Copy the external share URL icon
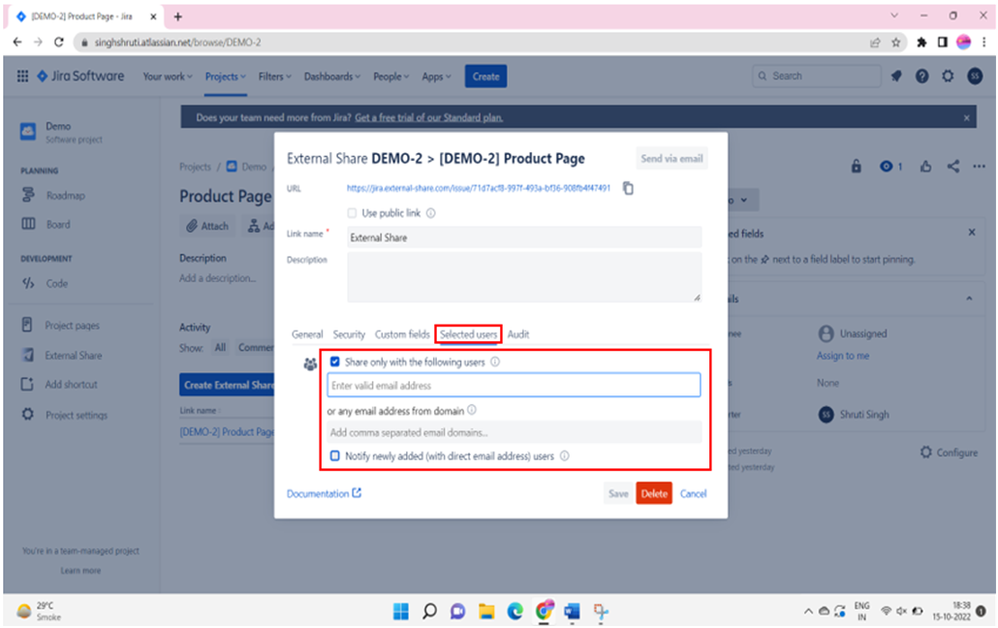998x628 pixels. (628, 188)
